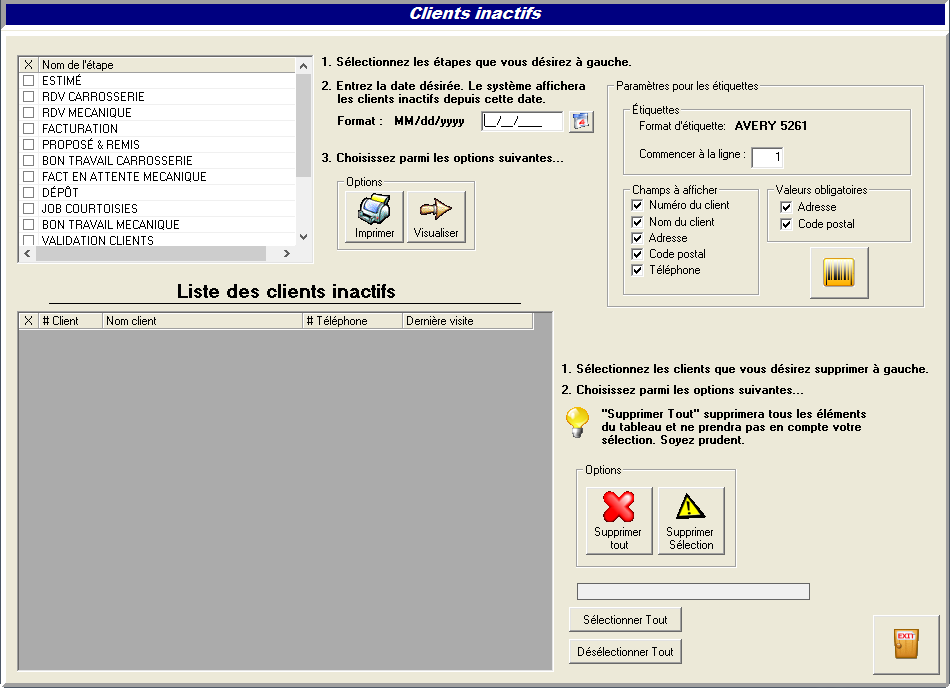Click the step list scroll left arrow
The height and width of the screenshot is (688, 950).
click(x=27, y=254)
